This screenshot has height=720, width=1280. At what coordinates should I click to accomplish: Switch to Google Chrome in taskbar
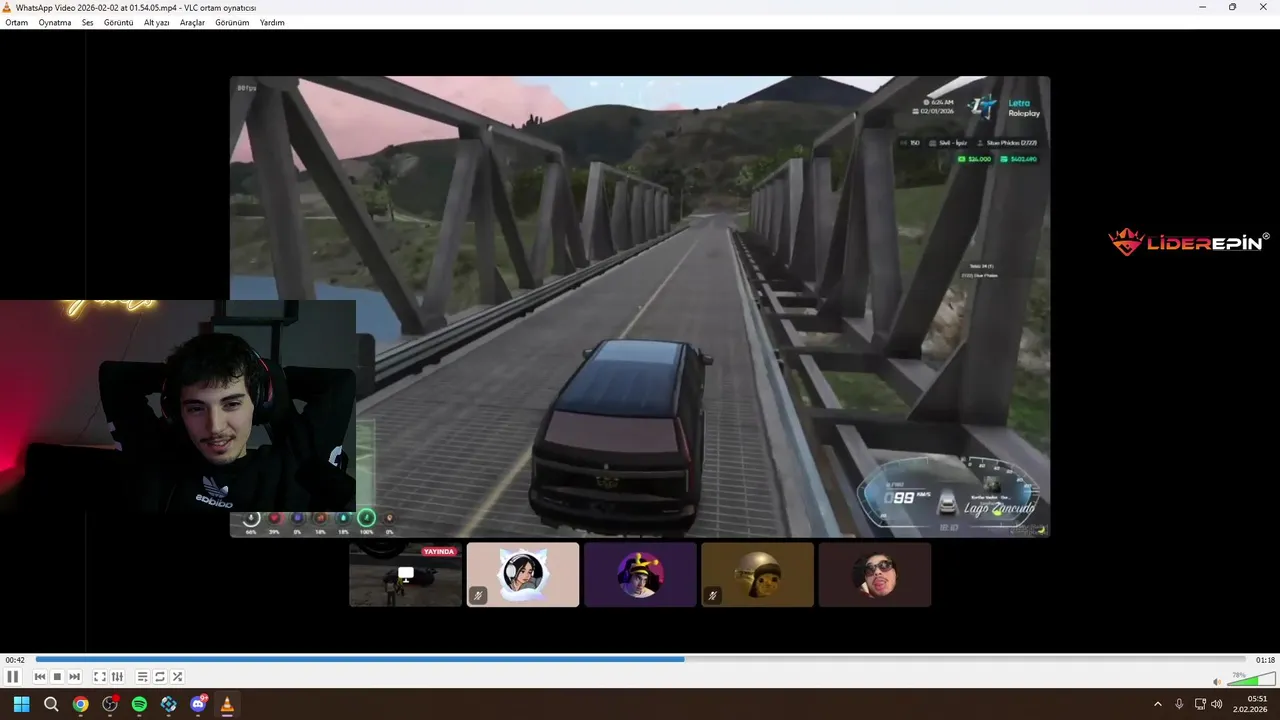tap(80, 704)
